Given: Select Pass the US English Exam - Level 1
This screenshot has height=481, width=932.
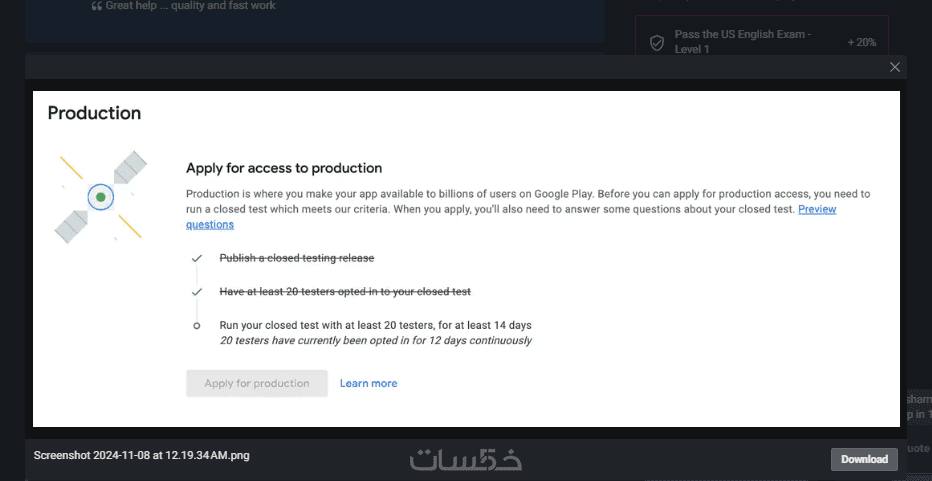Looking at the screenshot, I should [x=742, y=42].
